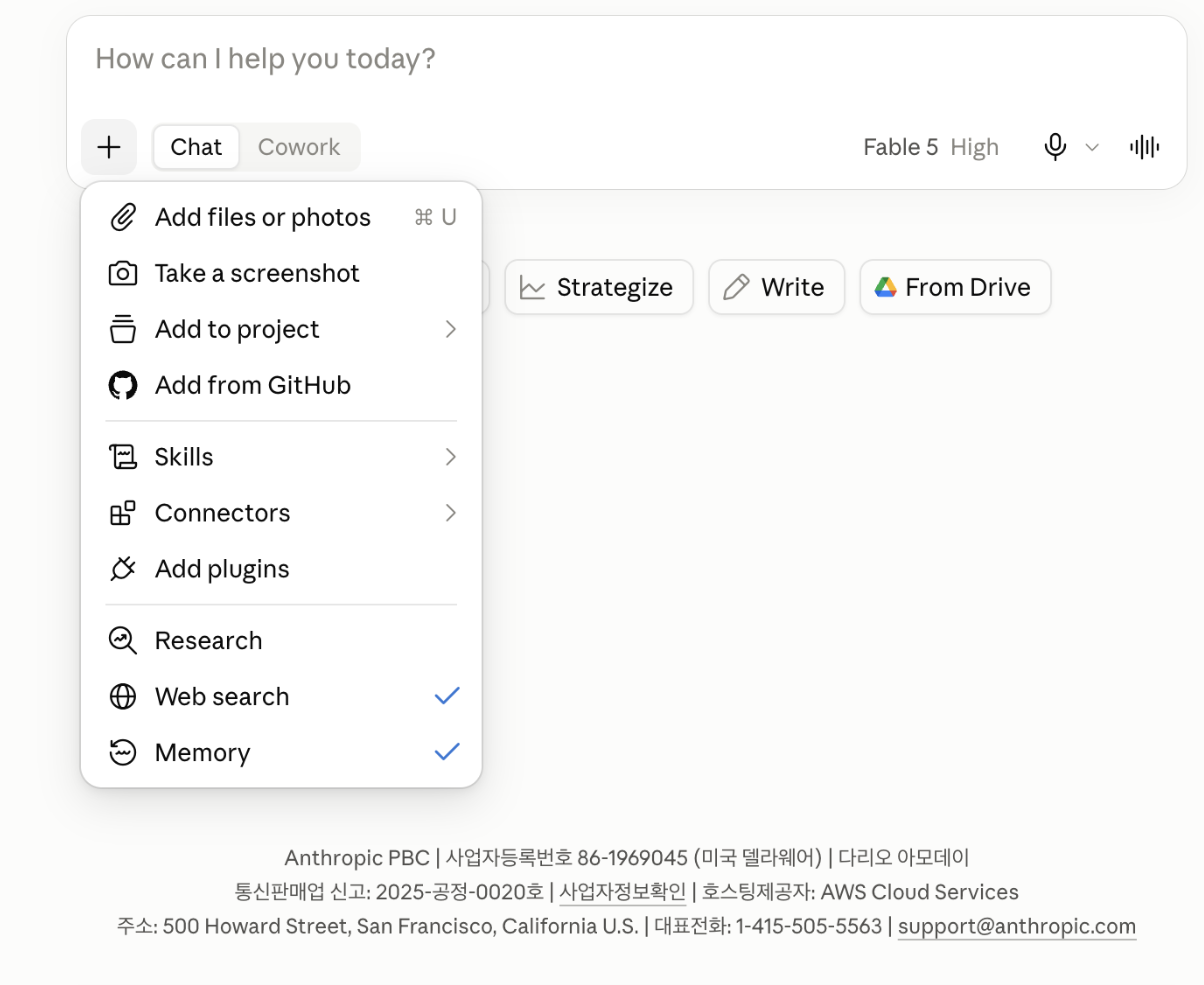Switch to Chat mode
This screenshot has width=1204, height=985.
point(196,147)
